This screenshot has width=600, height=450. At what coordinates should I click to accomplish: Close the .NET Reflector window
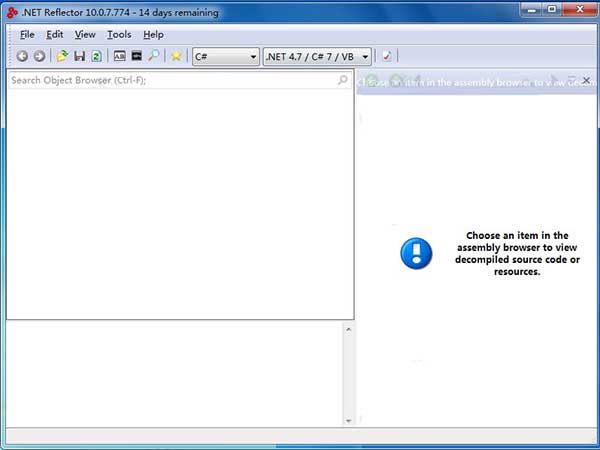point(579,10)
